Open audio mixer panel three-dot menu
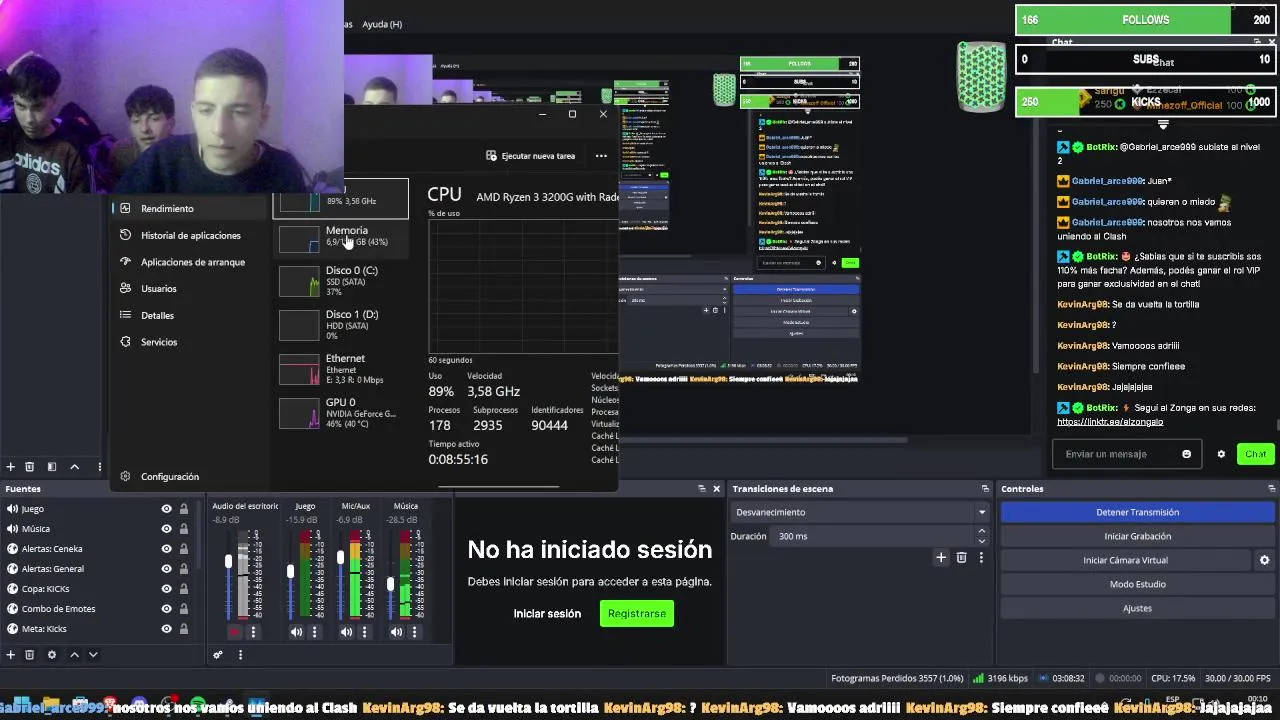 click(x=240, y=655)
